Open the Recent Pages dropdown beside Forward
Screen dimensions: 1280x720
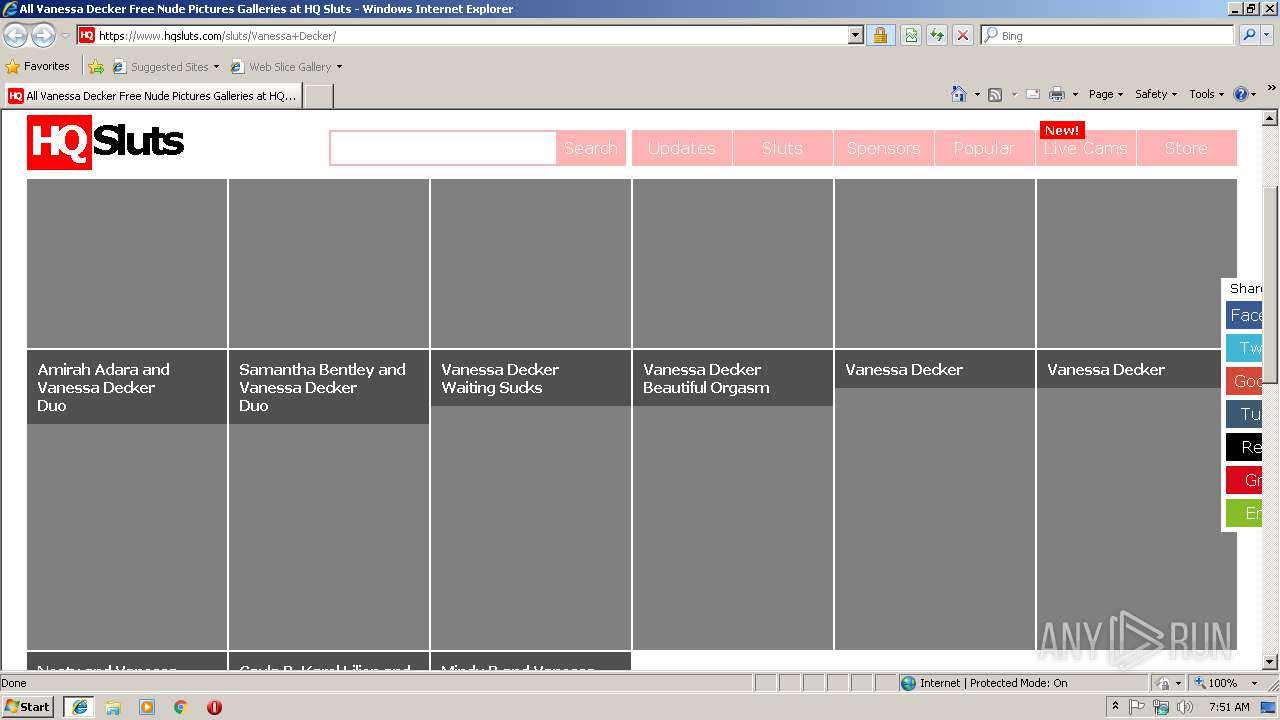(65, 36)
